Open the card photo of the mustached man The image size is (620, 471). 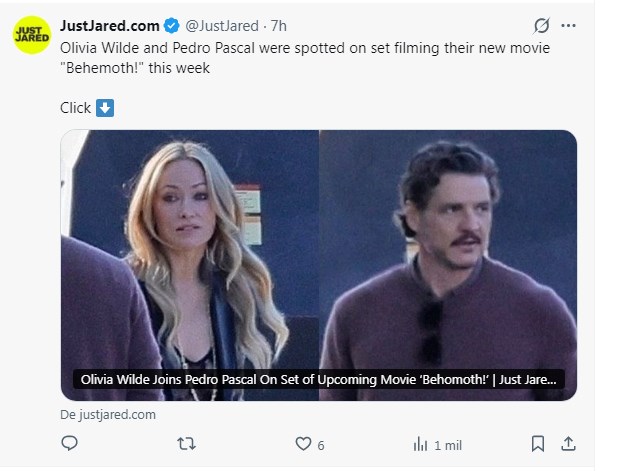448,250
